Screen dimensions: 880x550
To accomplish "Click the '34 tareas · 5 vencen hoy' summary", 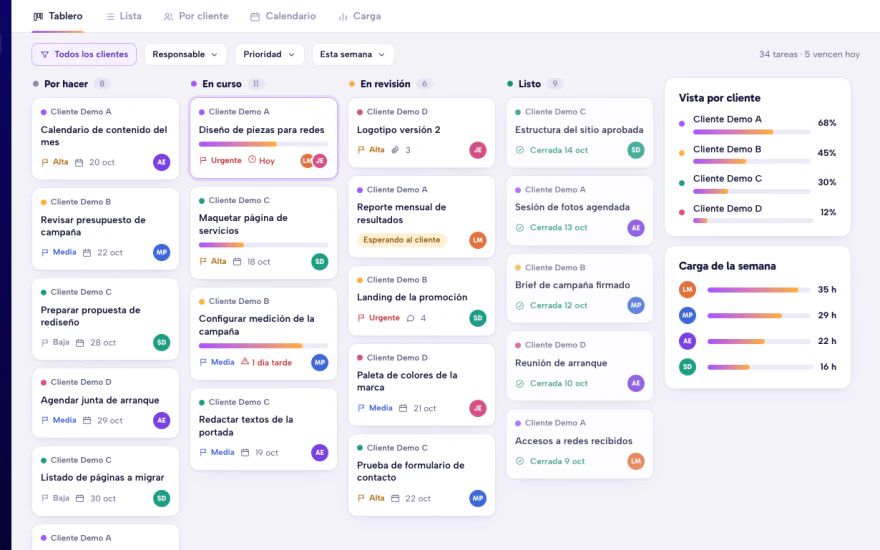I will pyautogui.click(x=809, y=54).
